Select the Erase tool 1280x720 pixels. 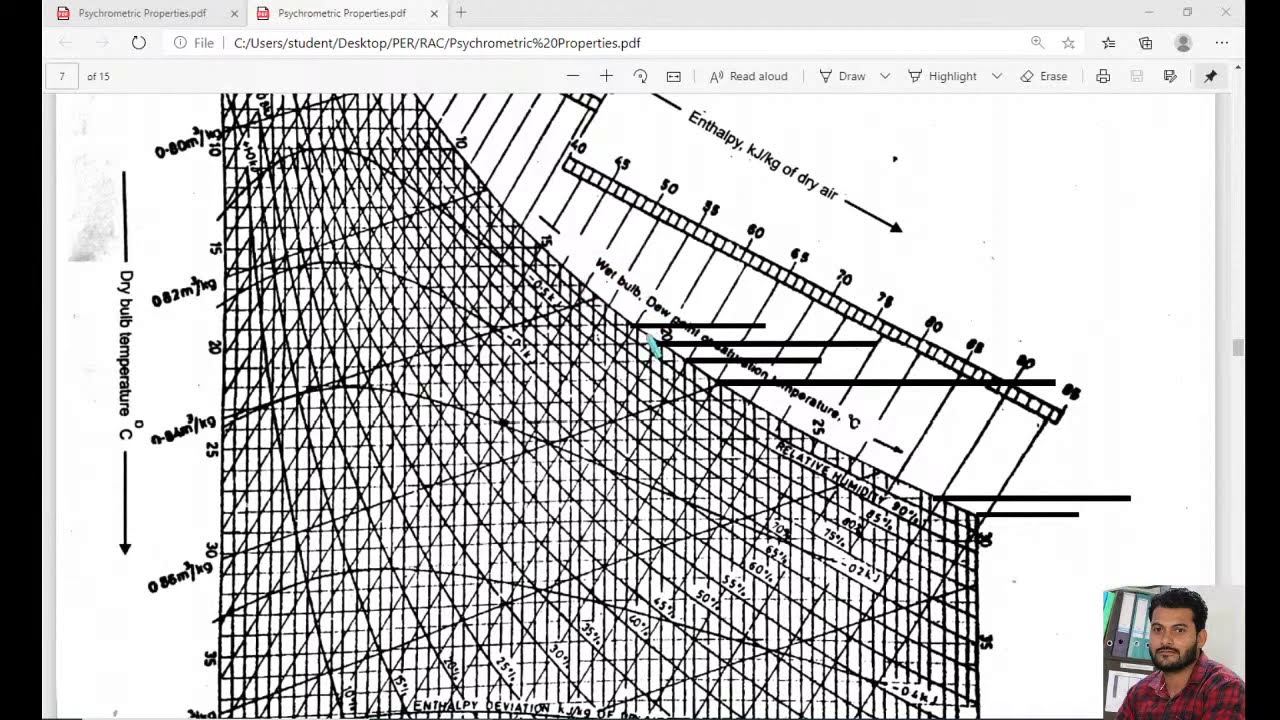[x=1044, y=76]
